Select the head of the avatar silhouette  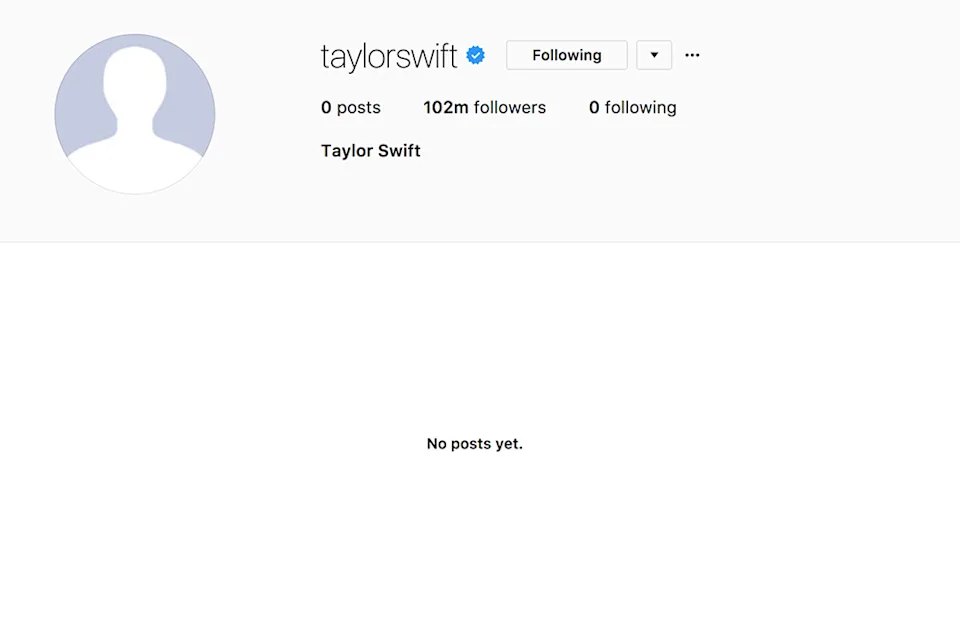point(135,82)
